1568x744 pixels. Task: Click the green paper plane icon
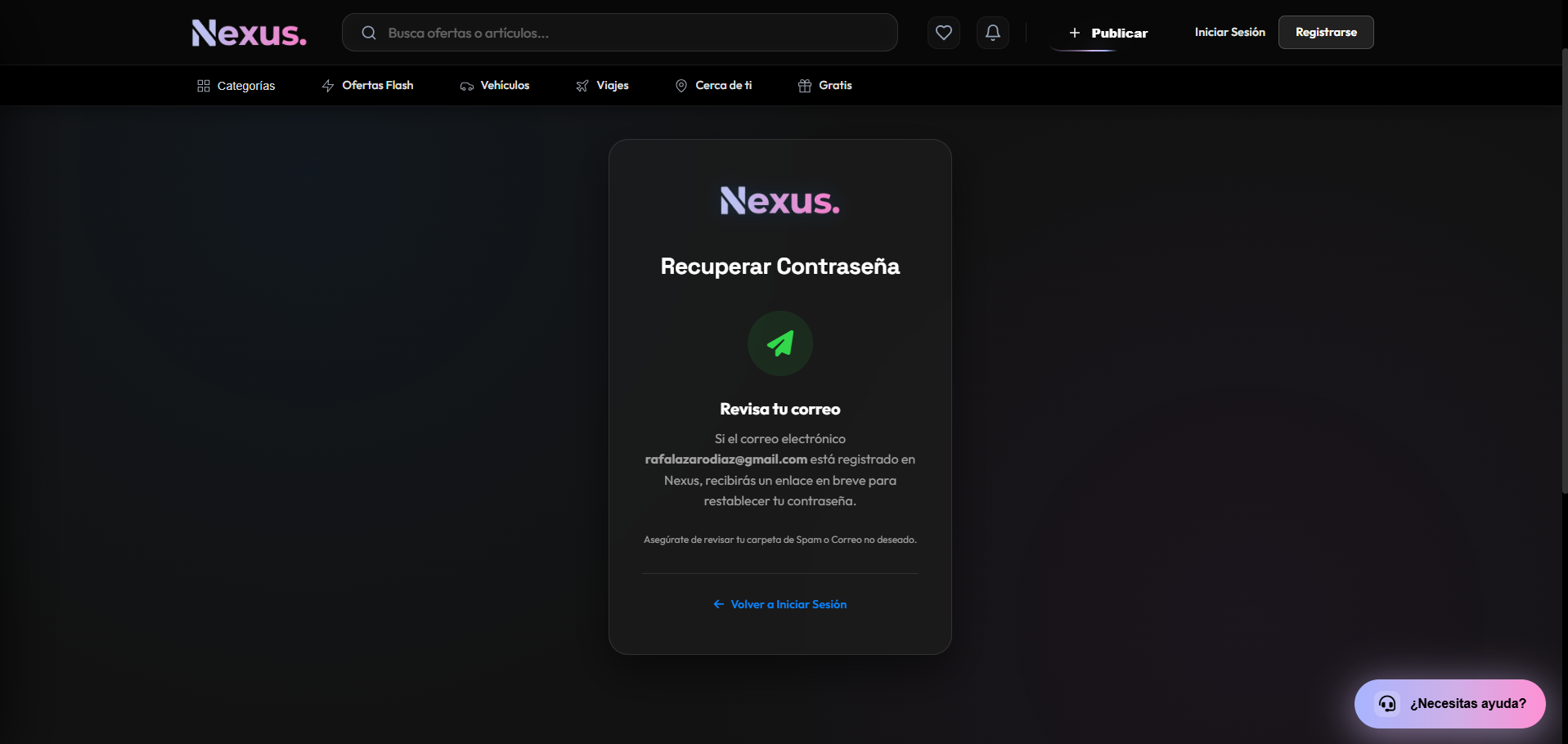pyautogui.click(x=780, y=343)
